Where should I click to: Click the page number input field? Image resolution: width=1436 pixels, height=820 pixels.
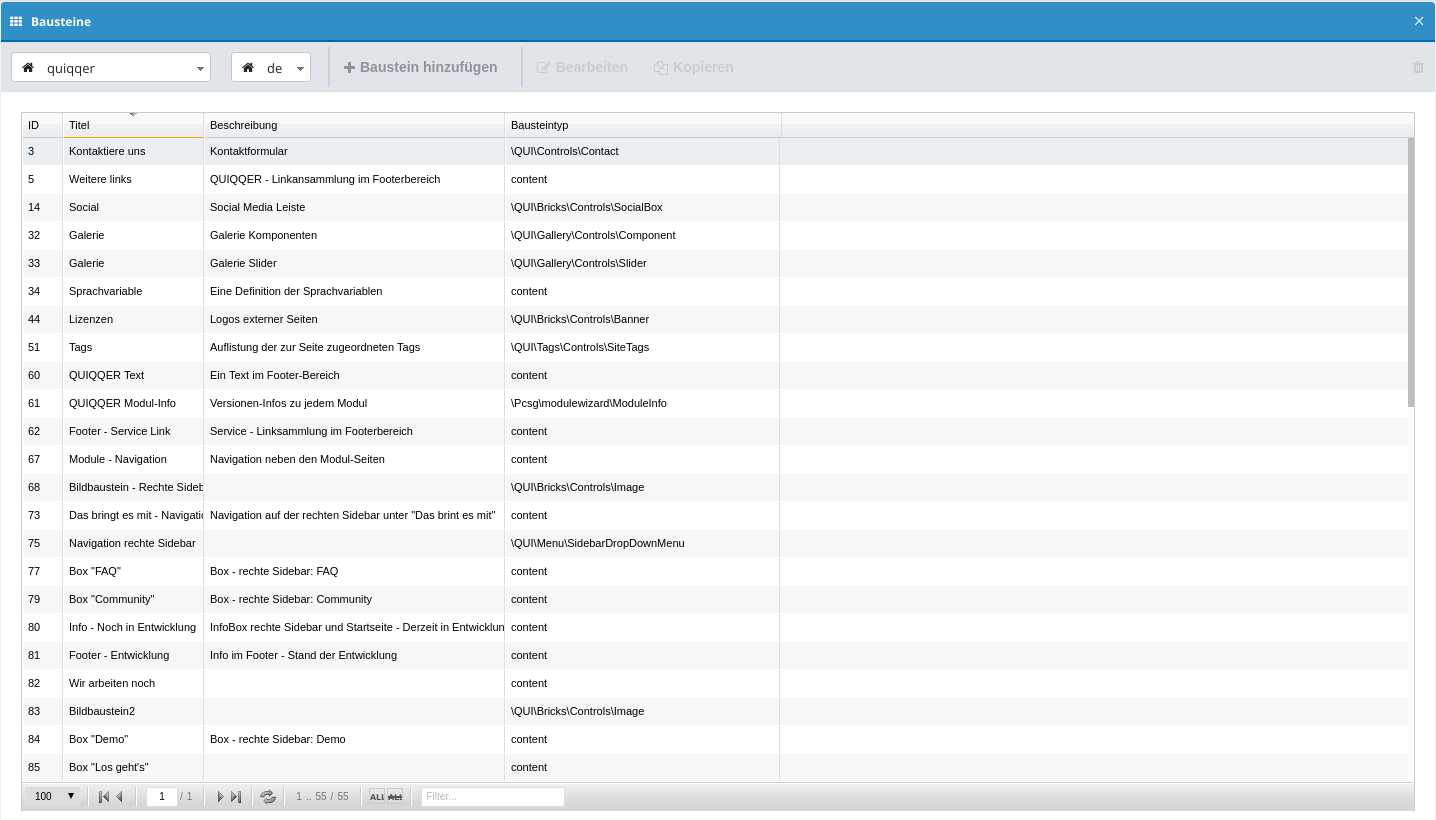pos(161,797)
